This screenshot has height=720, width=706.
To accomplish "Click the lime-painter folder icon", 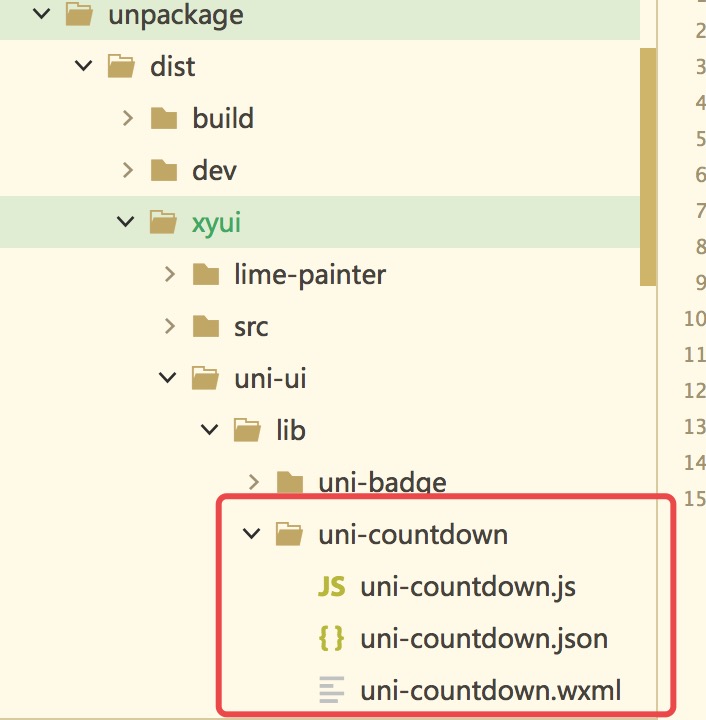I will [205, 274].
